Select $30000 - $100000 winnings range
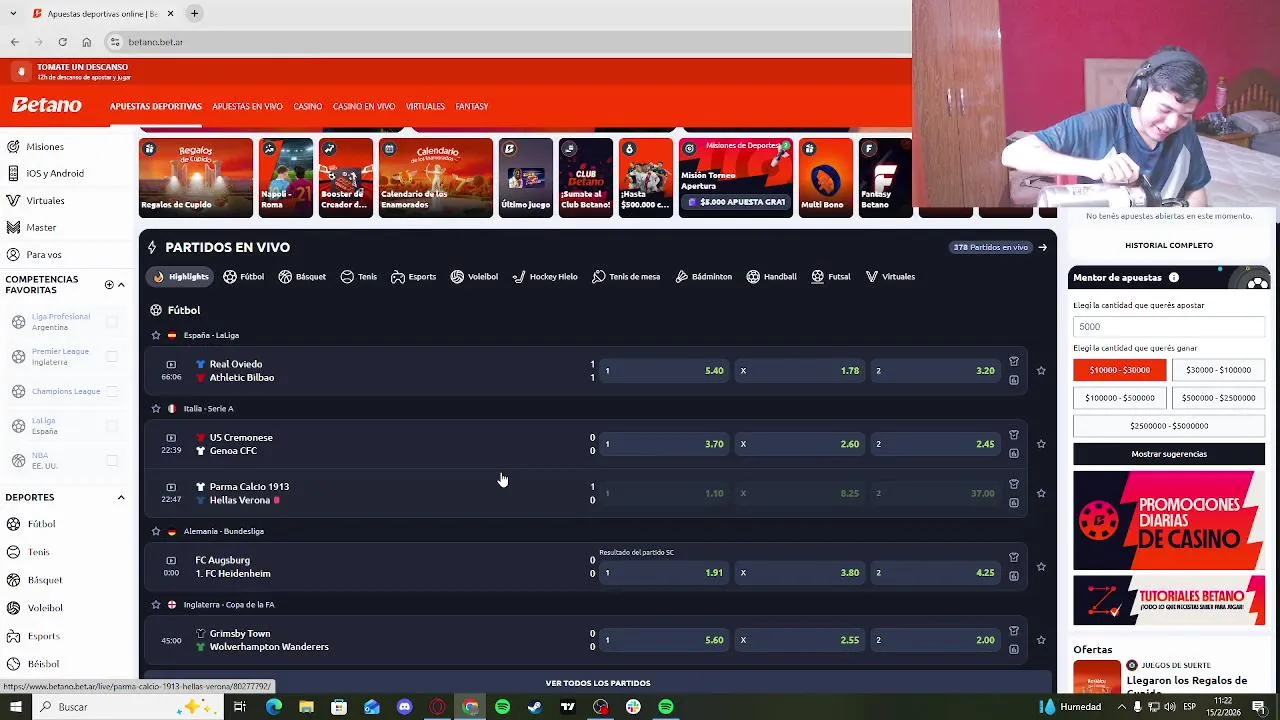 pos(1218,370)
